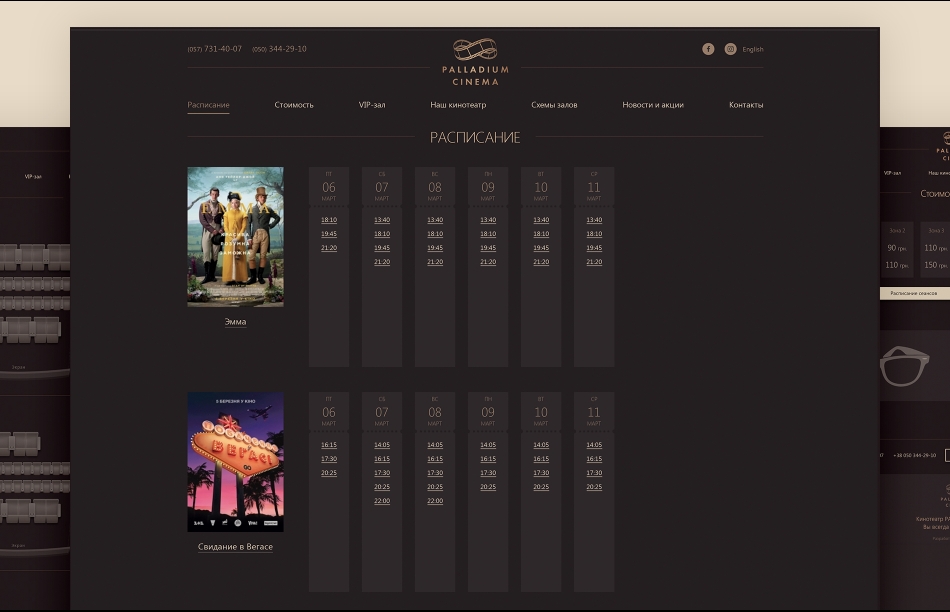Click the 10 Март date header for Вегасе
950x612 pixels.
tap(541, 411)
